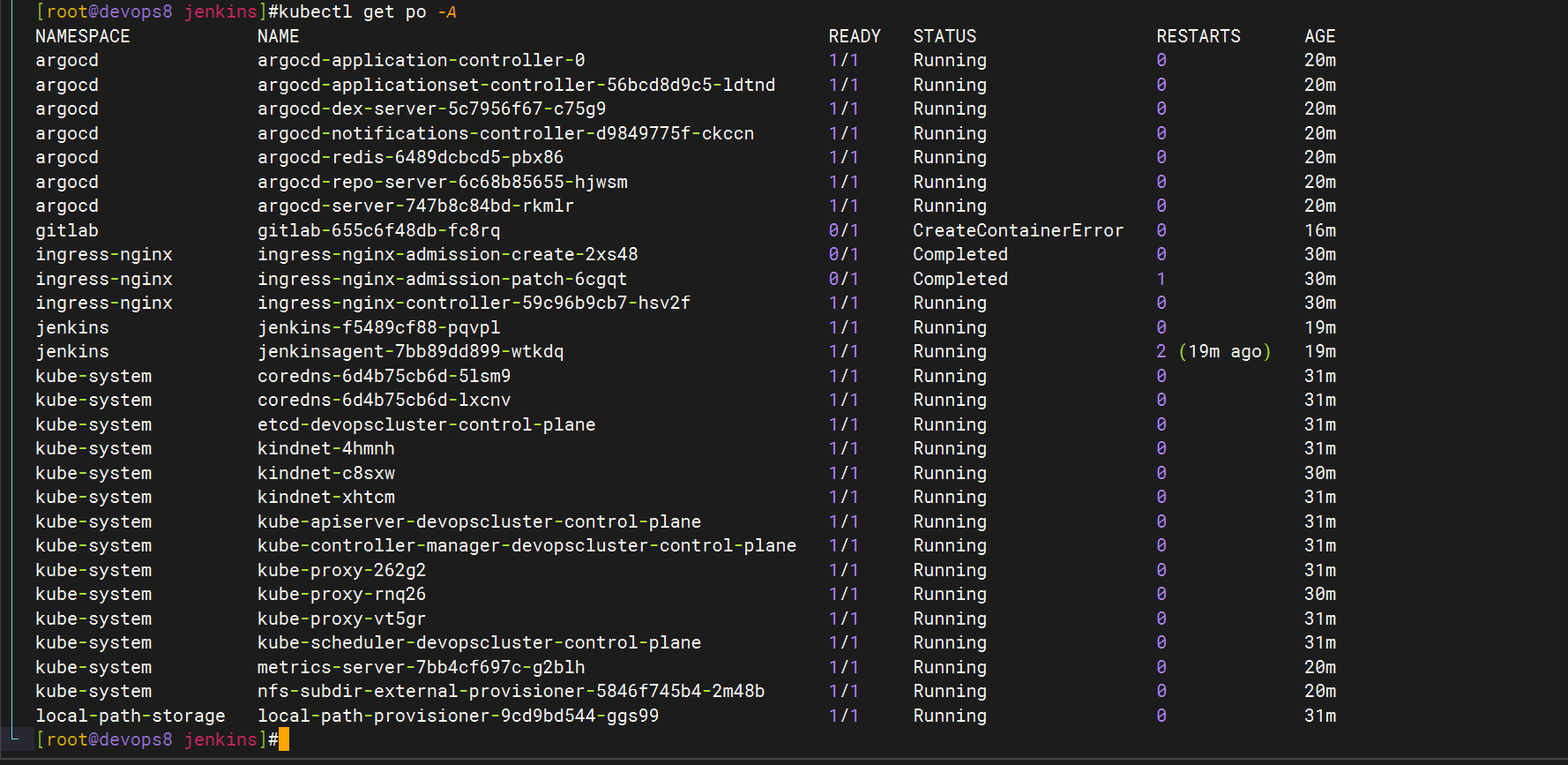
Task: Click the 16m age of gitlab pod
Action: (x=1320, y=230)
